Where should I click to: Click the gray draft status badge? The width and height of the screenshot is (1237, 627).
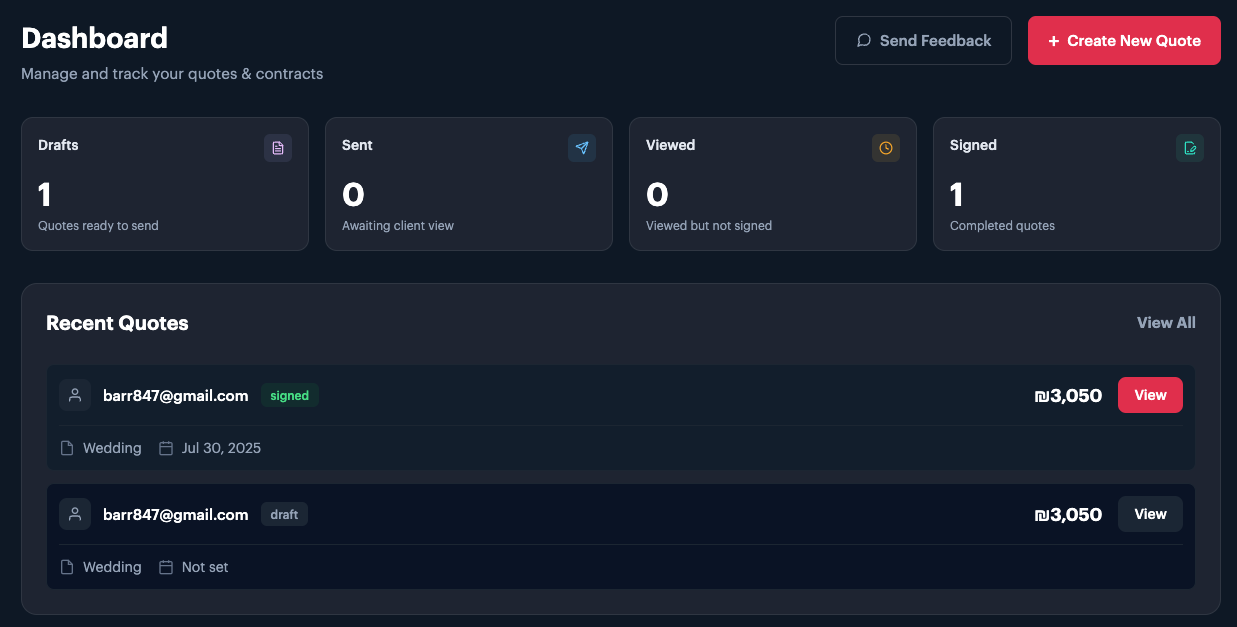click(284, 514)
